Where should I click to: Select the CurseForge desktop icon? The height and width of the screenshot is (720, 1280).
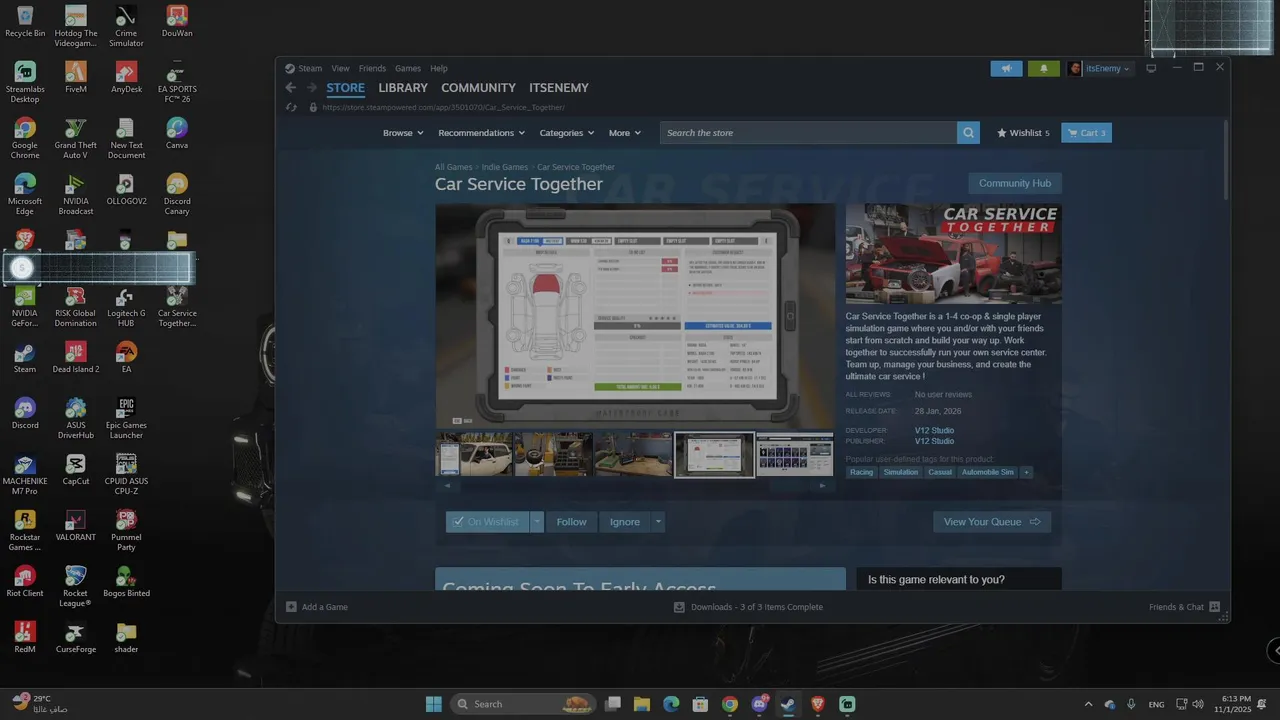76,637
